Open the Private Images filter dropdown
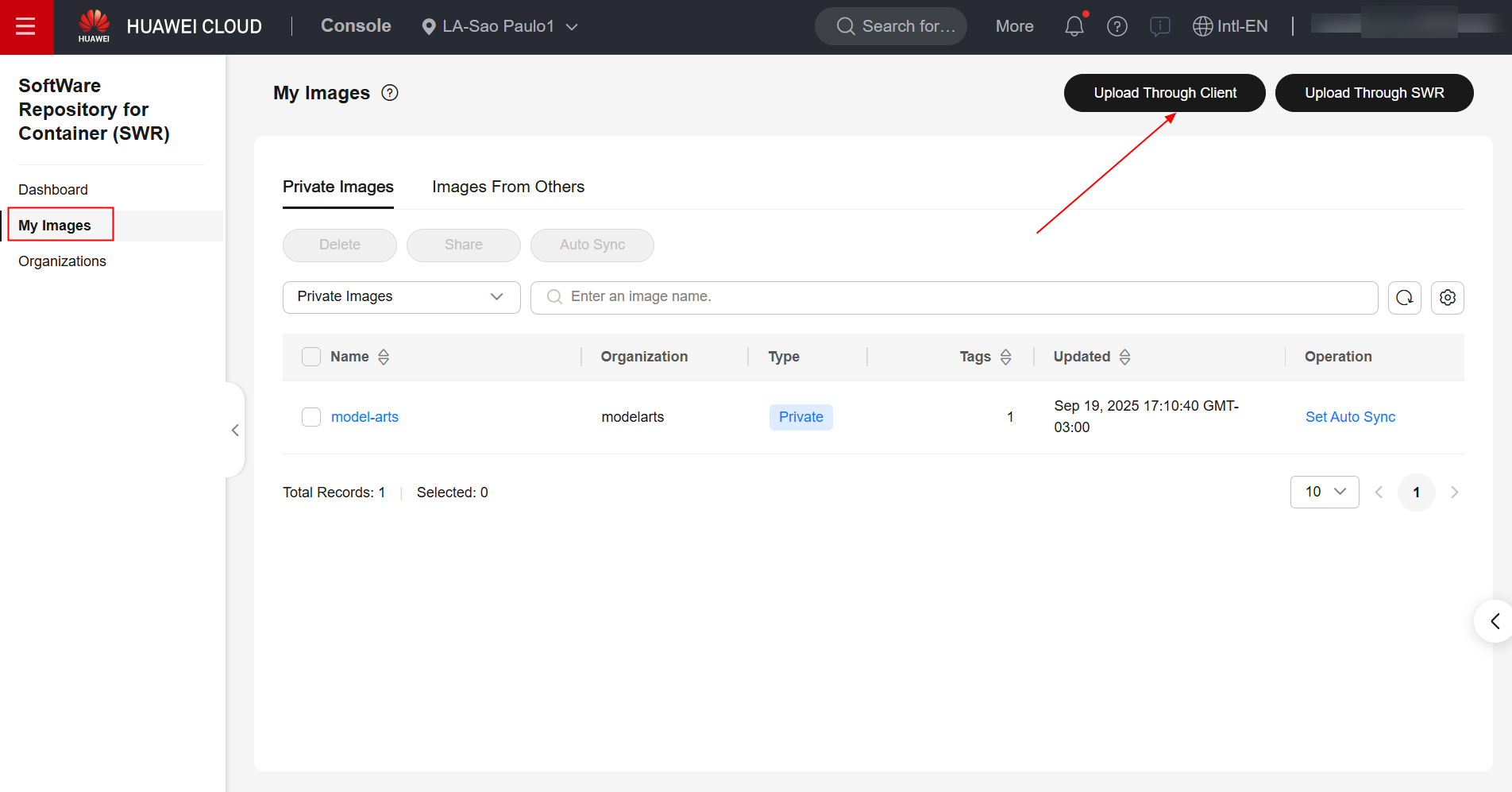 pos(401,297)
